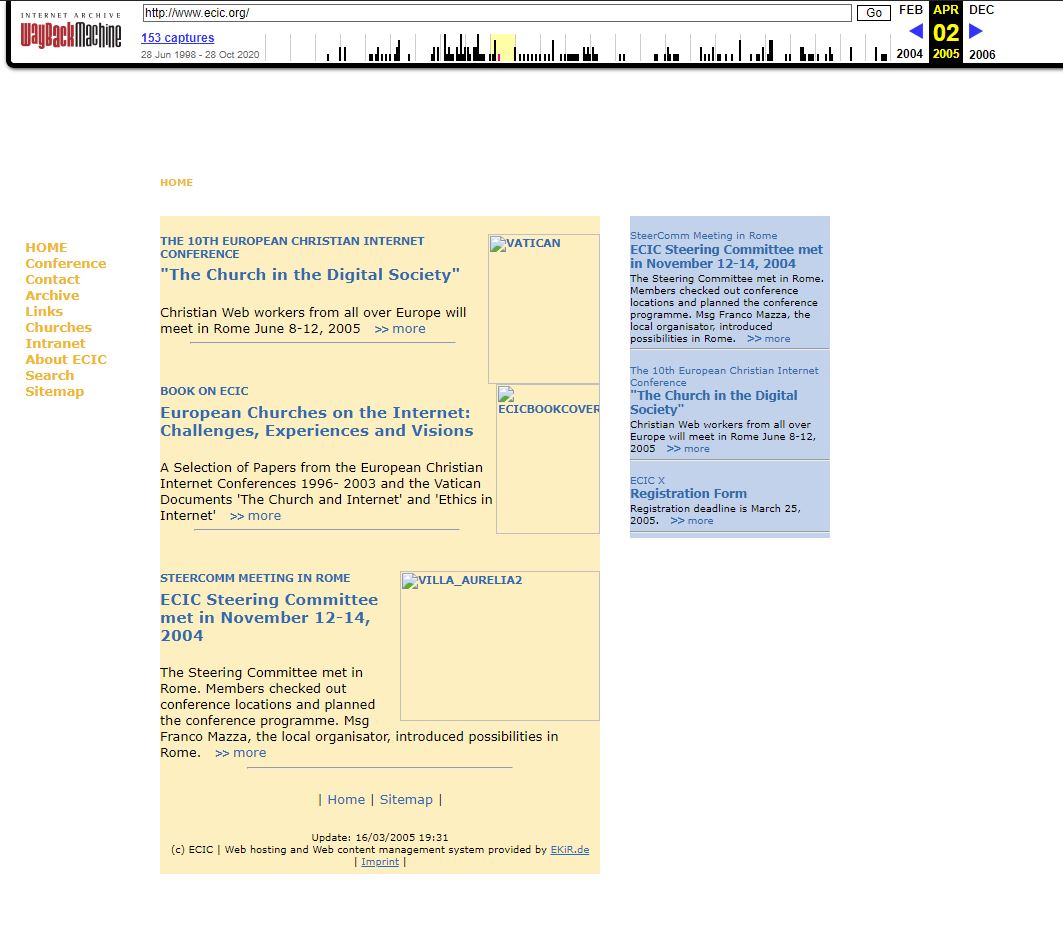Viewport: 1063px width, 936px height.
Task: Click the broken VATICAN image
Action: 543,308
